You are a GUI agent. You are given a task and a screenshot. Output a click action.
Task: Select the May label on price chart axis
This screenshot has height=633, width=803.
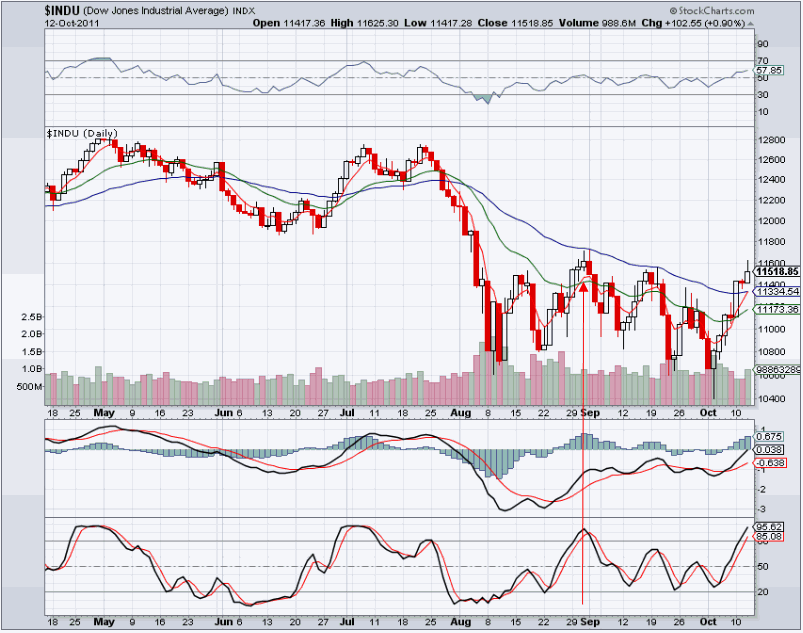(104, 411)
